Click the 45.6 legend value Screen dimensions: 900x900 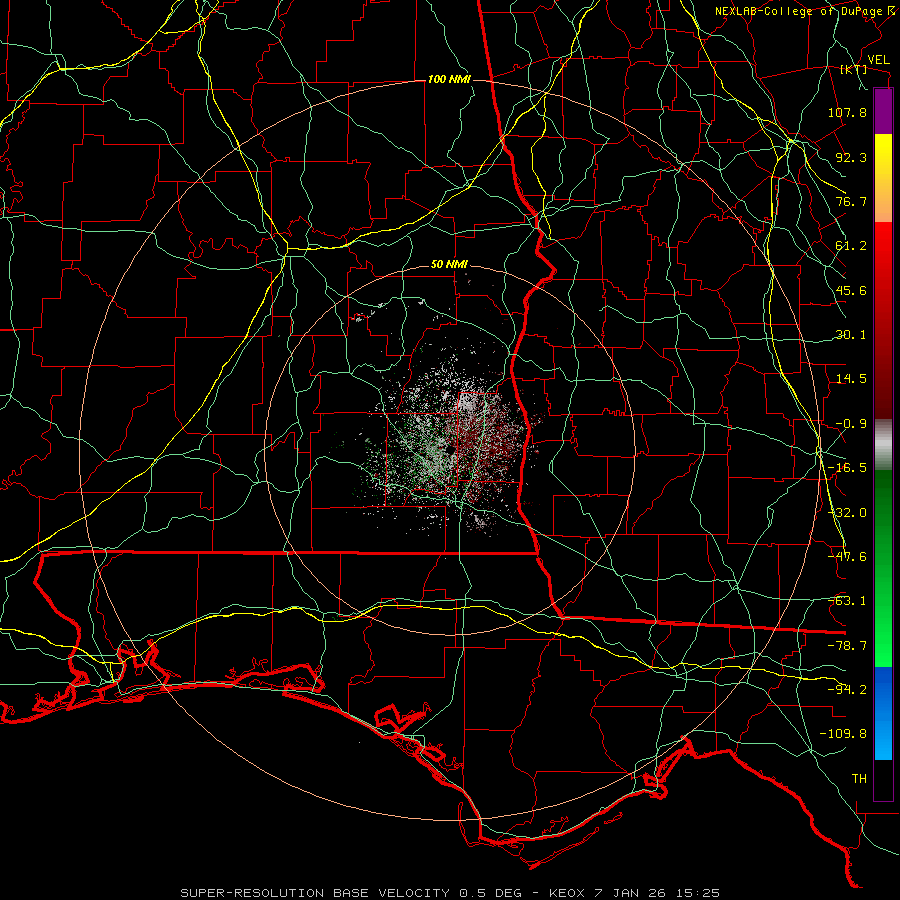pyautogui.click(x=851, y=290)
